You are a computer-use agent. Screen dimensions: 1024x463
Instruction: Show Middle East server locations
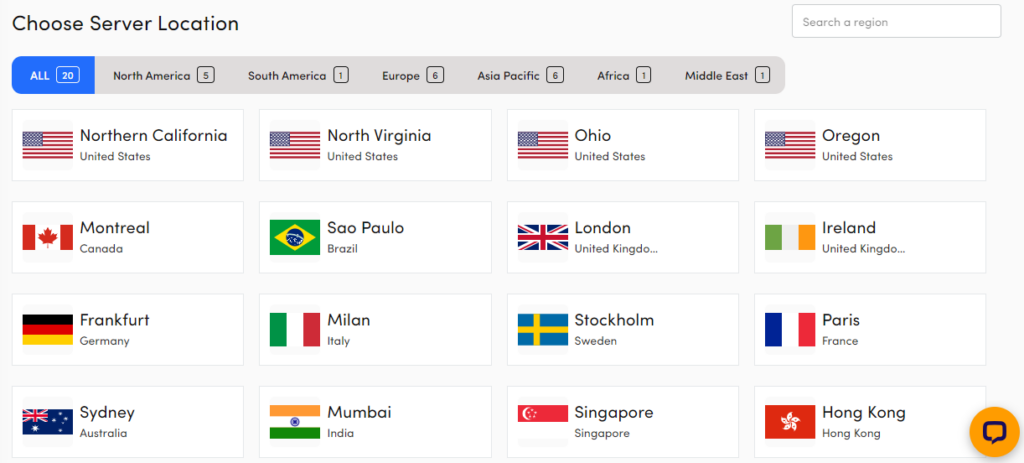click(727, 75)
